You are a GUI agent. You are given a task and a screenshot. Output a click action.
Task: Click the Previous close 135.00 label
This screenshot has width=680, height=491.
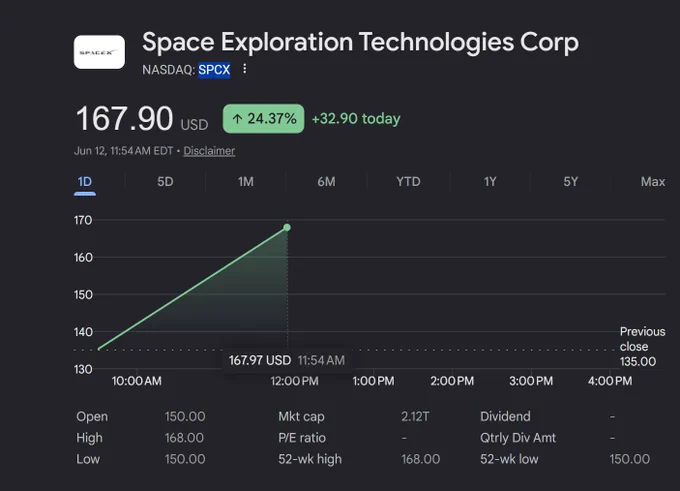642,346
